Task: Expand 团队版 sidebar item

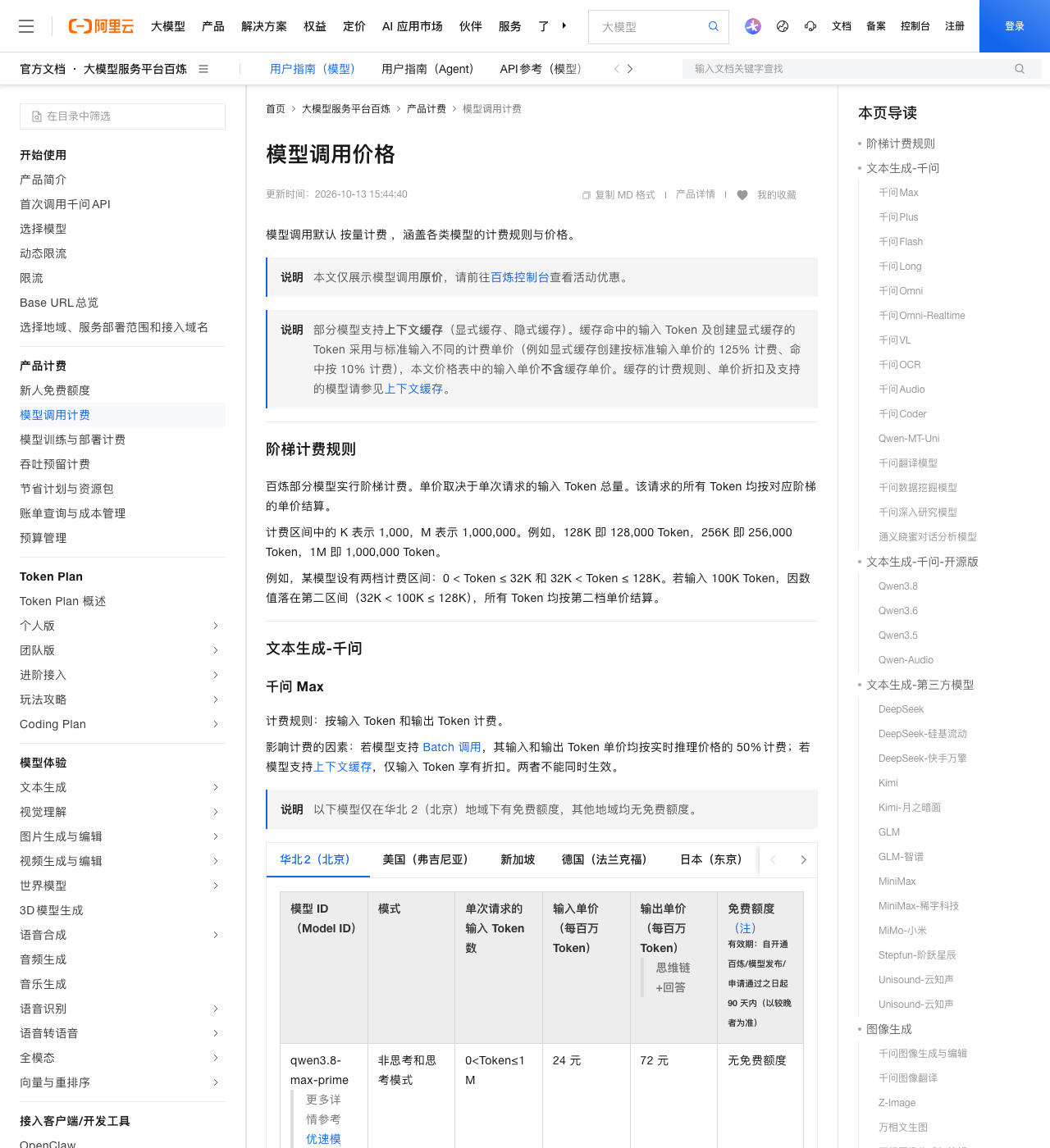Action: [x=216, y=650]
